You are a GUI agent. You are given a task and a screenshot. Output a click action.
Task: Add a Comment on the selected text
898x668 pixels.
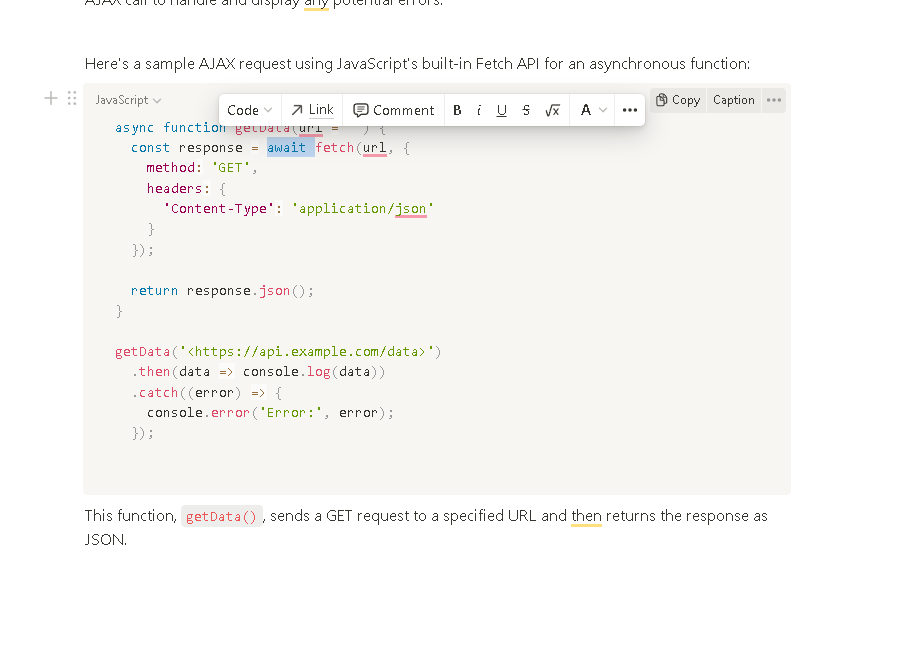[x=393, y=110]
